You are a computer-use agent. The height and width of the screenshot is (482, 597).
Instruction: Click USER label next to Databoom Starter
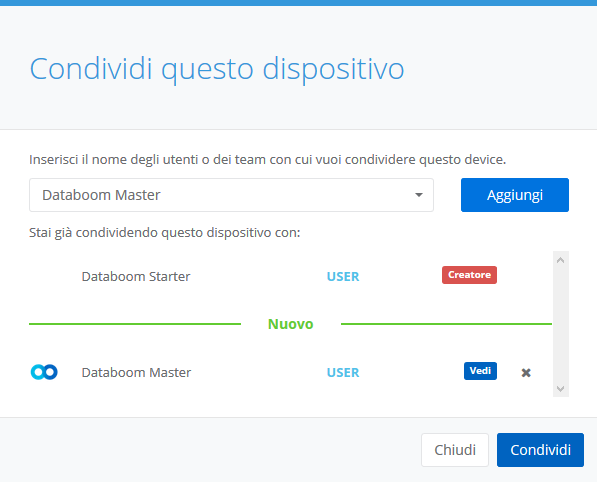click(x=343, y=276)
